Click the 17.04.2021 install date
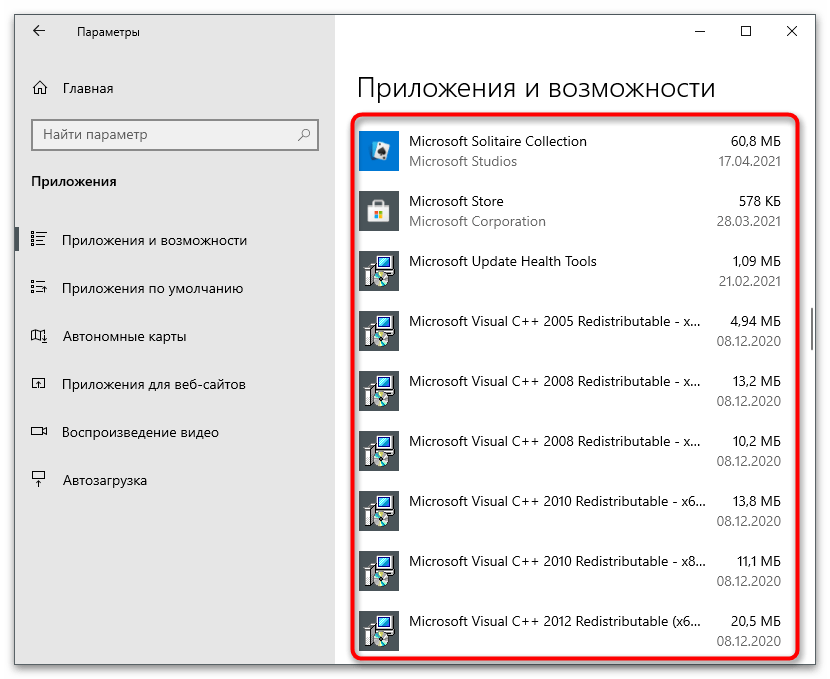The height and width of the screenshot is (679, 830). 749,161
